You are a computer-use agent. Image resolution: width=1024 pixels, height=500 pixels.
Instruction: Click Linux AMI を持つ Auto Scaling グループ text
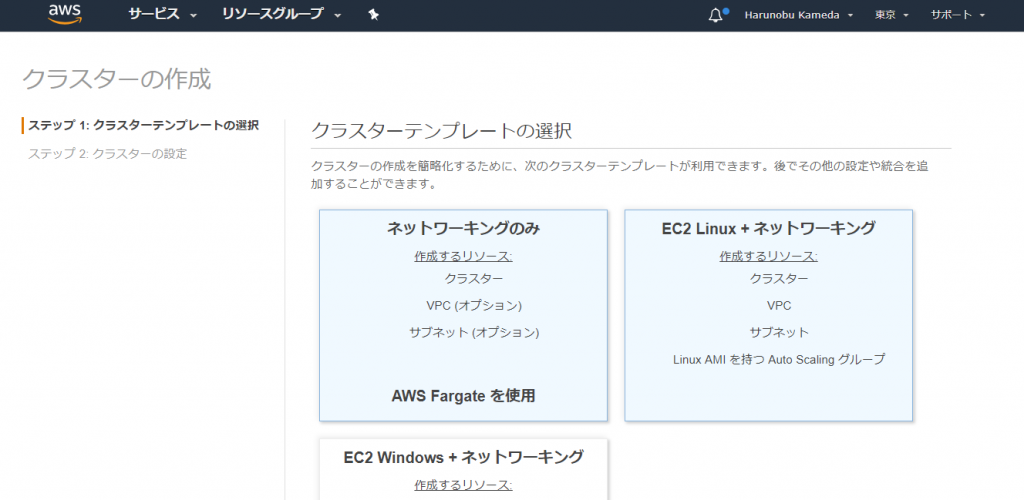(x=779, y=359)
